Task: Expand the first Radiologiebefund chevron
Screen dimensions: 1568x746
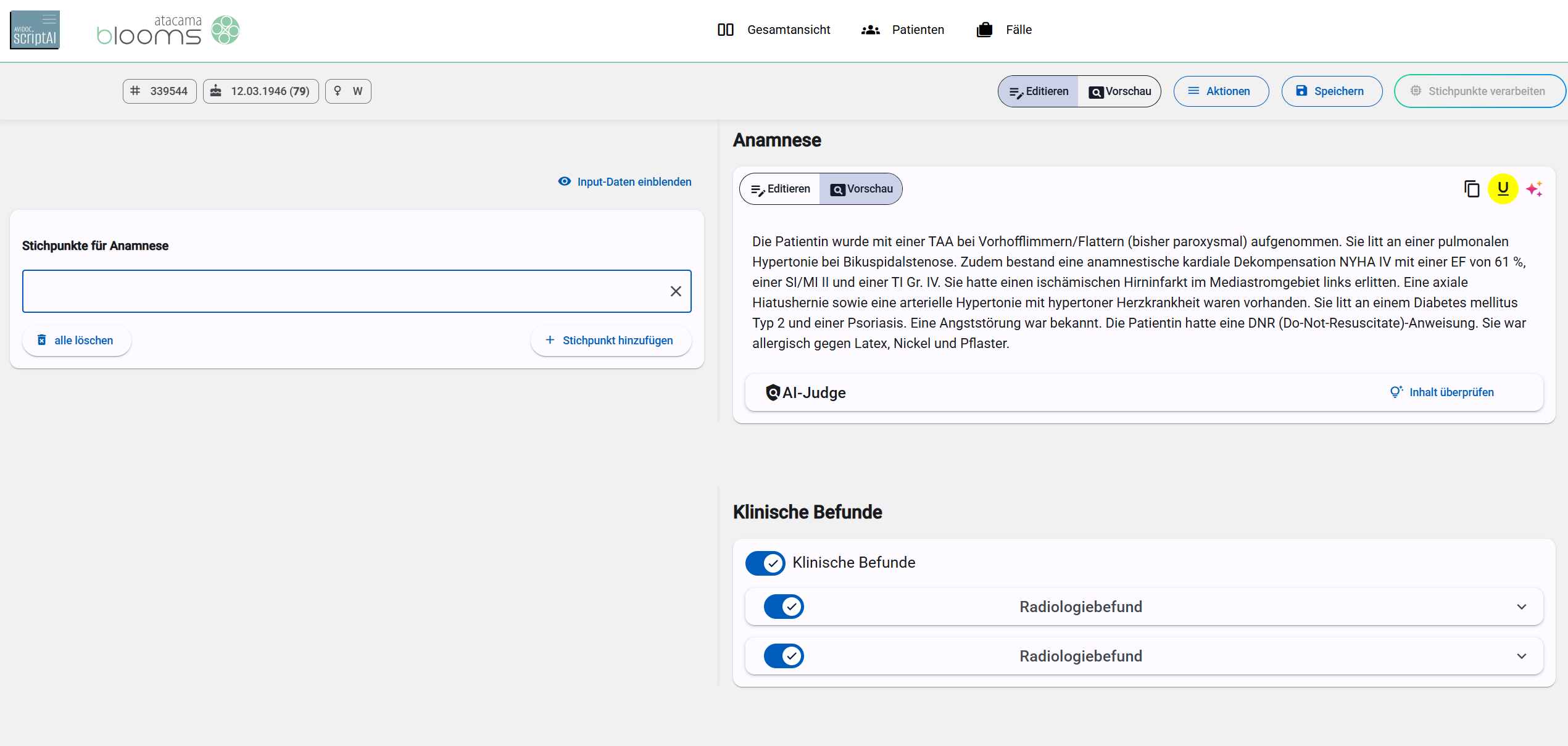Action: coord(1522,607)
